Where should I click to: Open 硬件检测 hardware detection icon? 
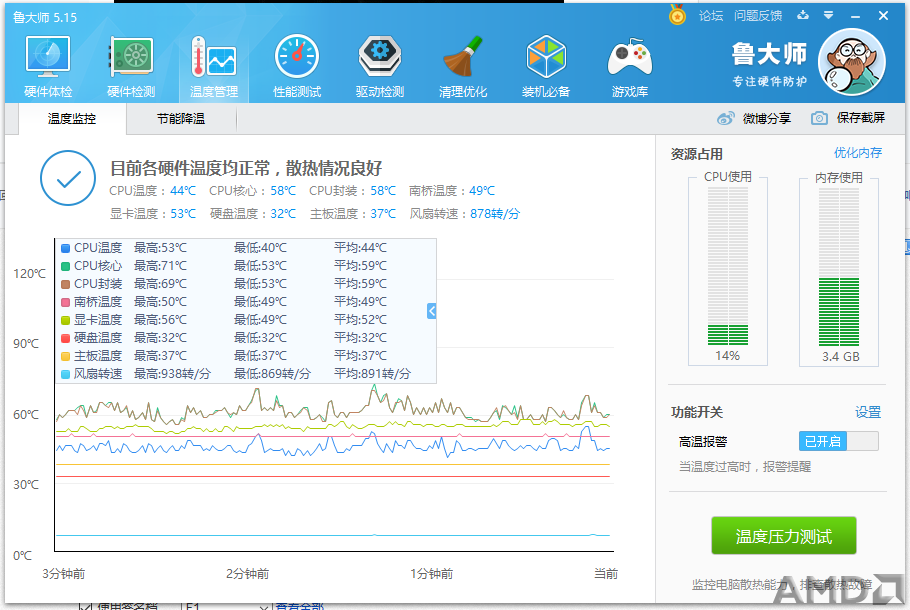131,57
